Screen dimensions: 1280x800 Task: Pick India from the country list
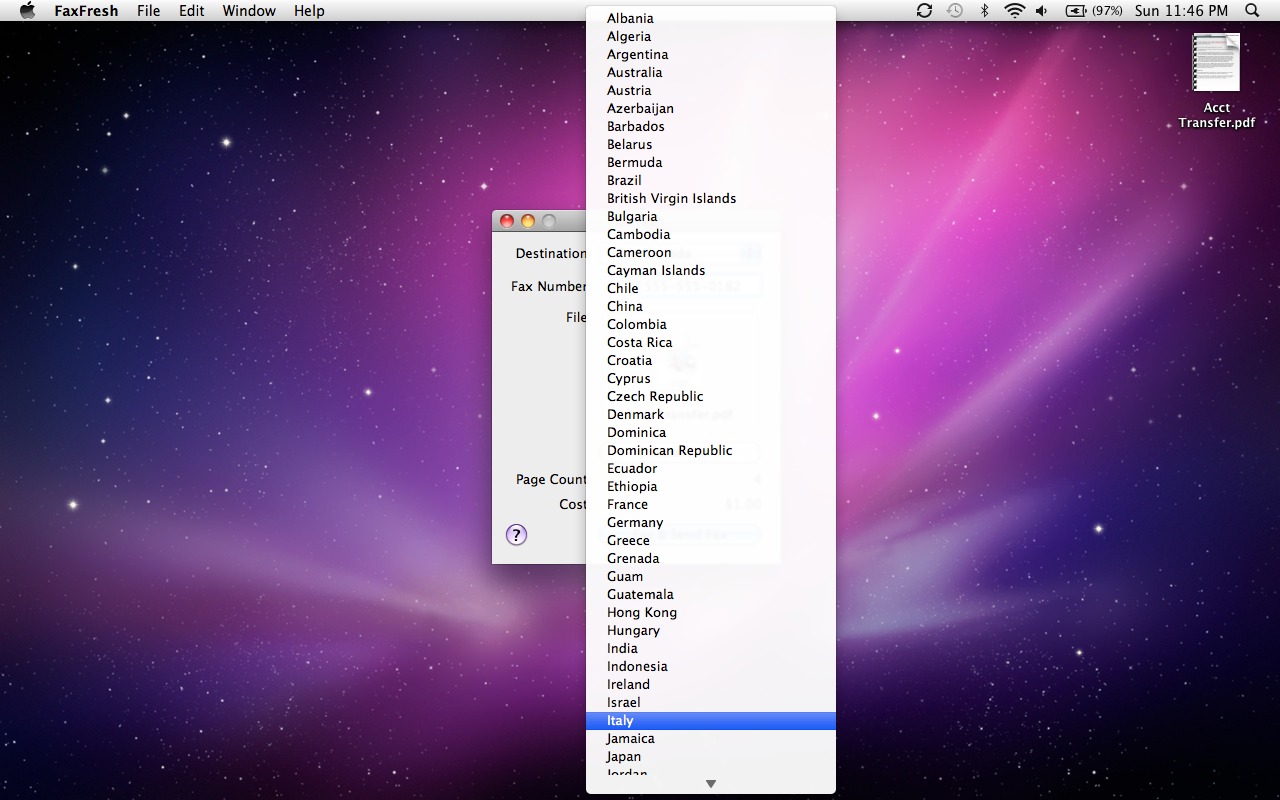click(x=711, y=648)
